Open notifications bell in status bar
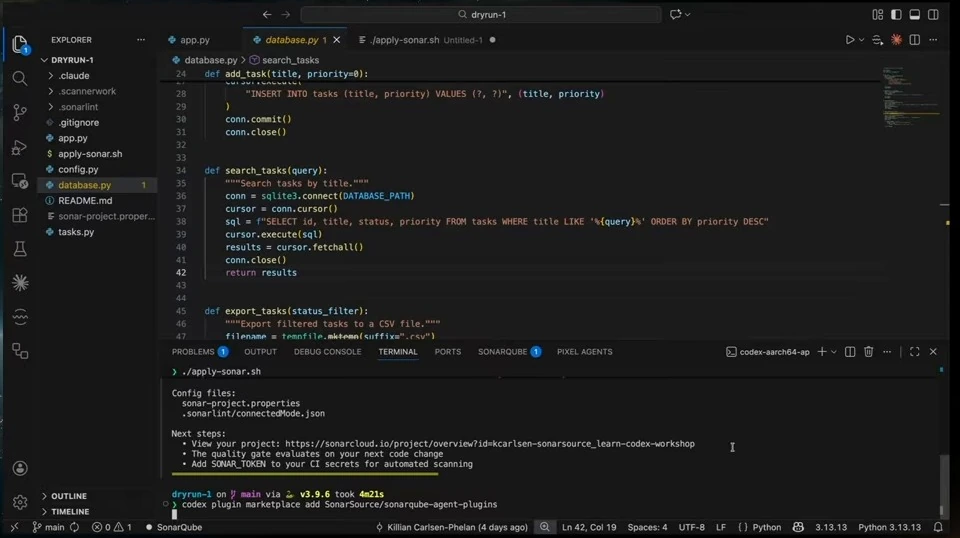This screenshot has width=960, height=538. (938, 527)
